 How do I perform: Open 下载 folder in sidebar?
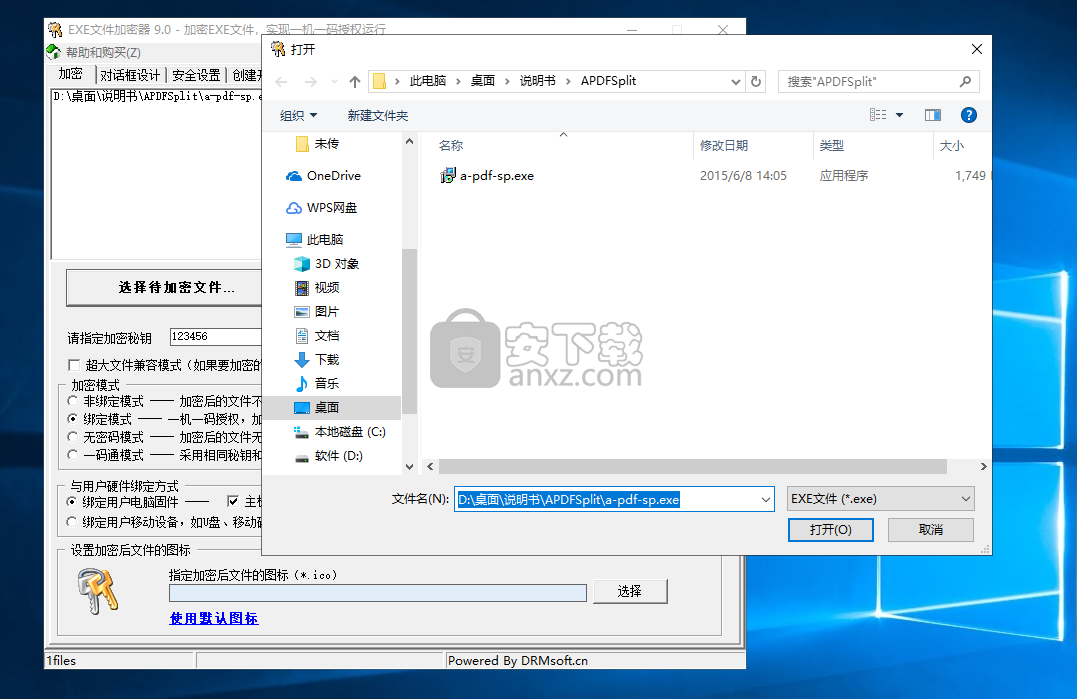click(317, 360)
